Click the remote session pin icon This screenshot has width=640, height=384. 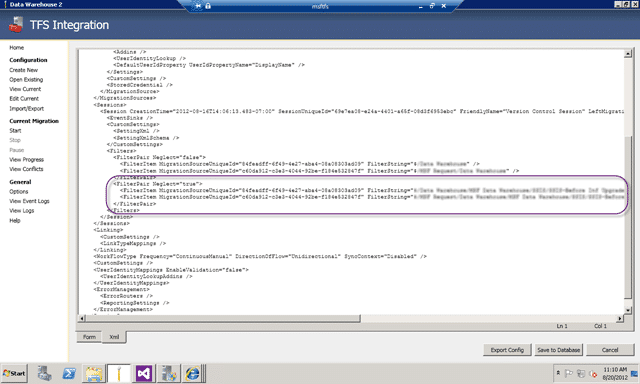(x=198, y=6)
